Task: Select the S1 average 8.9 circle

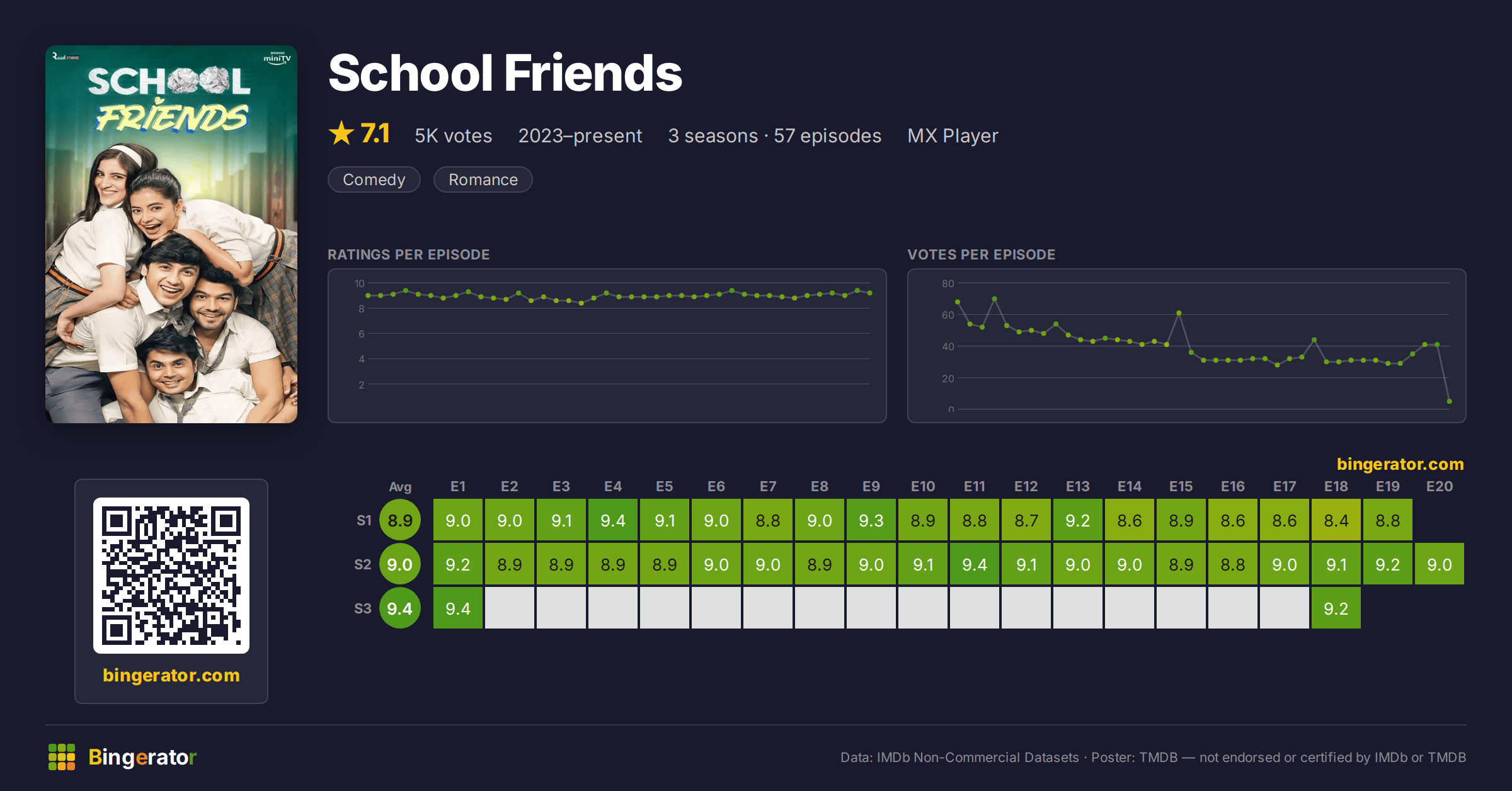Action: pyautogui.click(x=400, y=520)
